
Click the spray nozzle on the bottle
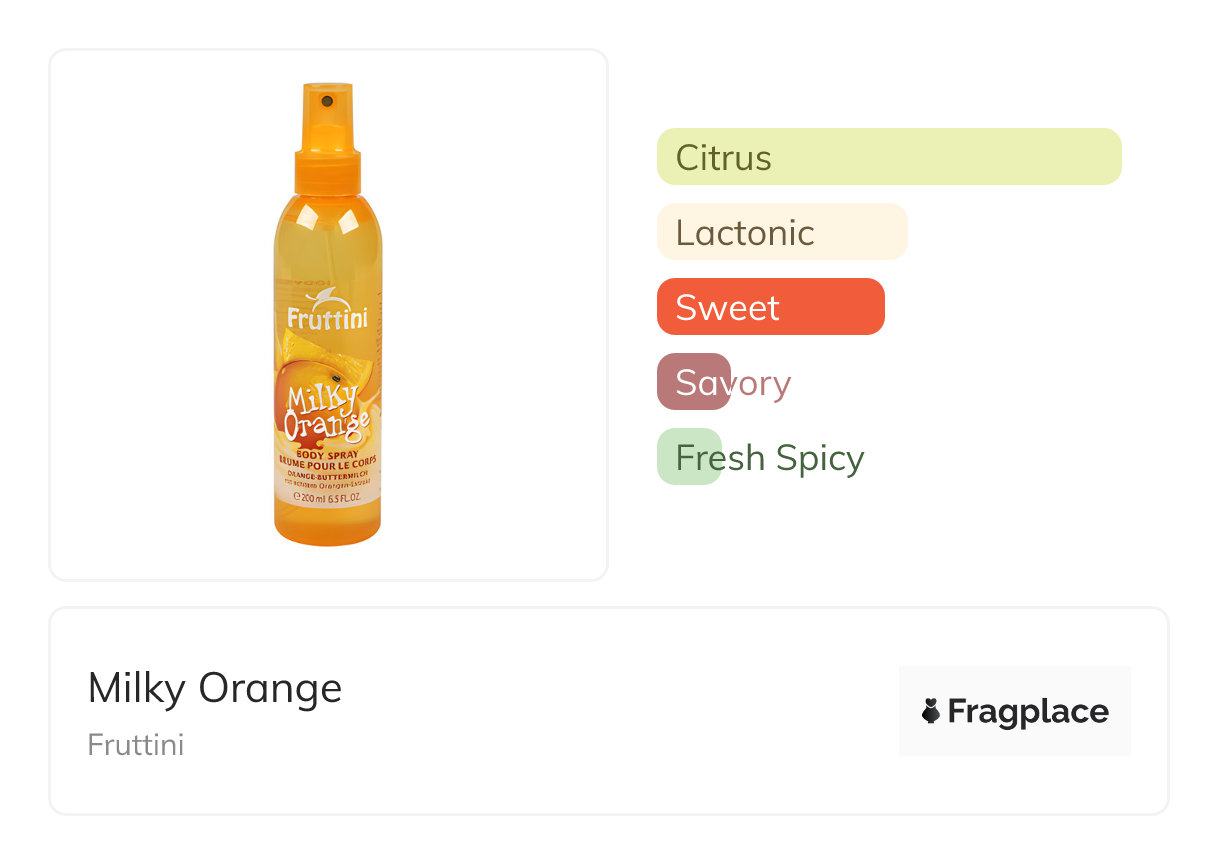pos(327,101)
